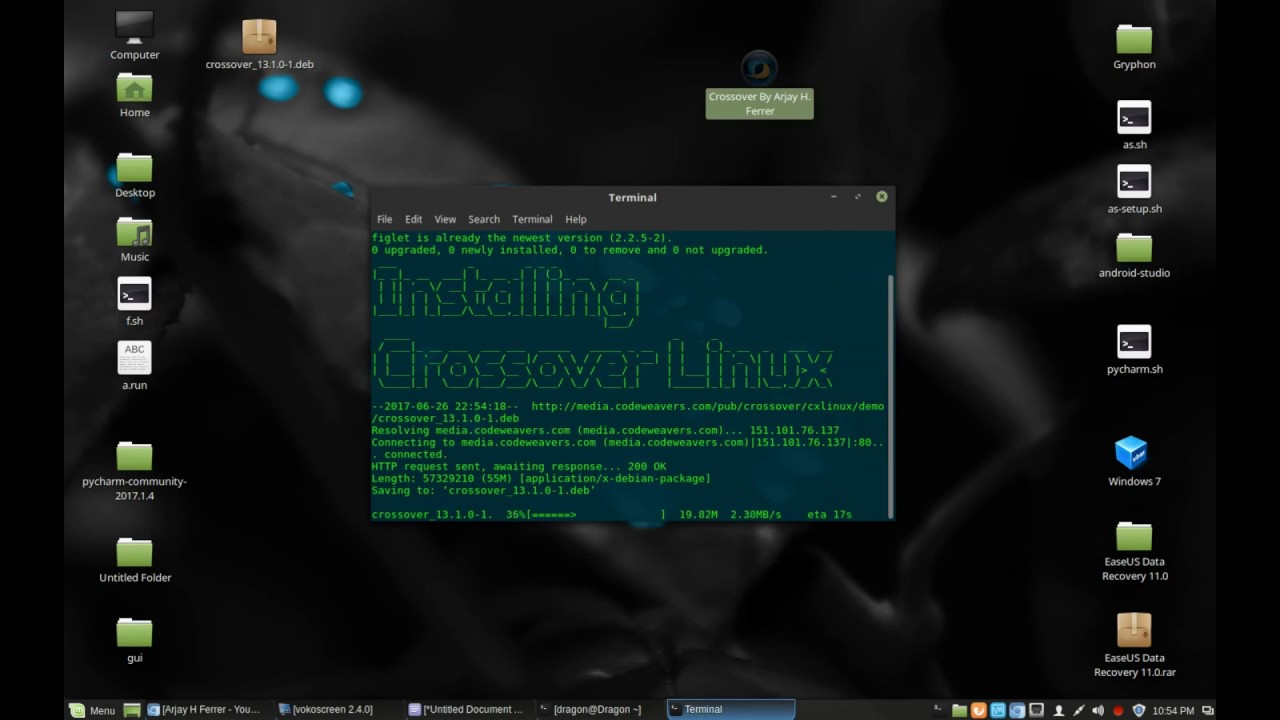Click the red recording indicator tray icon
This screenshot has height=720, width=1280.
tap(1118, 710)
